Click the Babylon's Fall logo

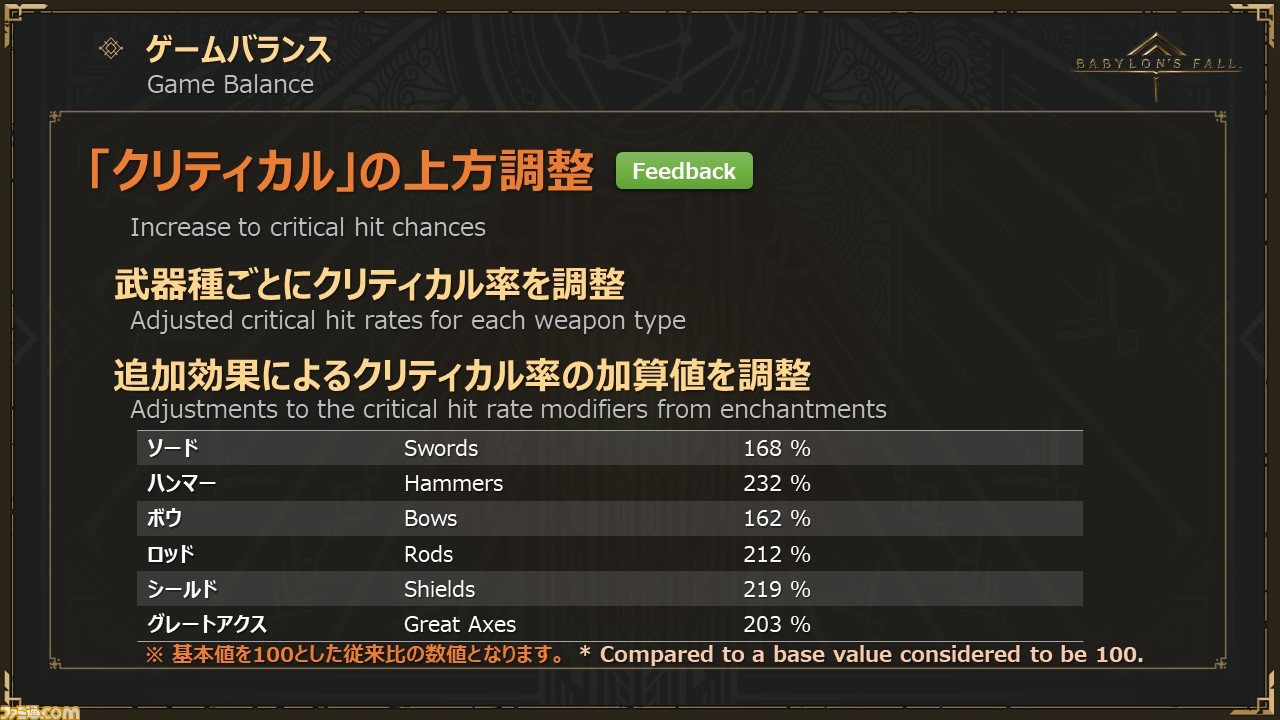1157,64
